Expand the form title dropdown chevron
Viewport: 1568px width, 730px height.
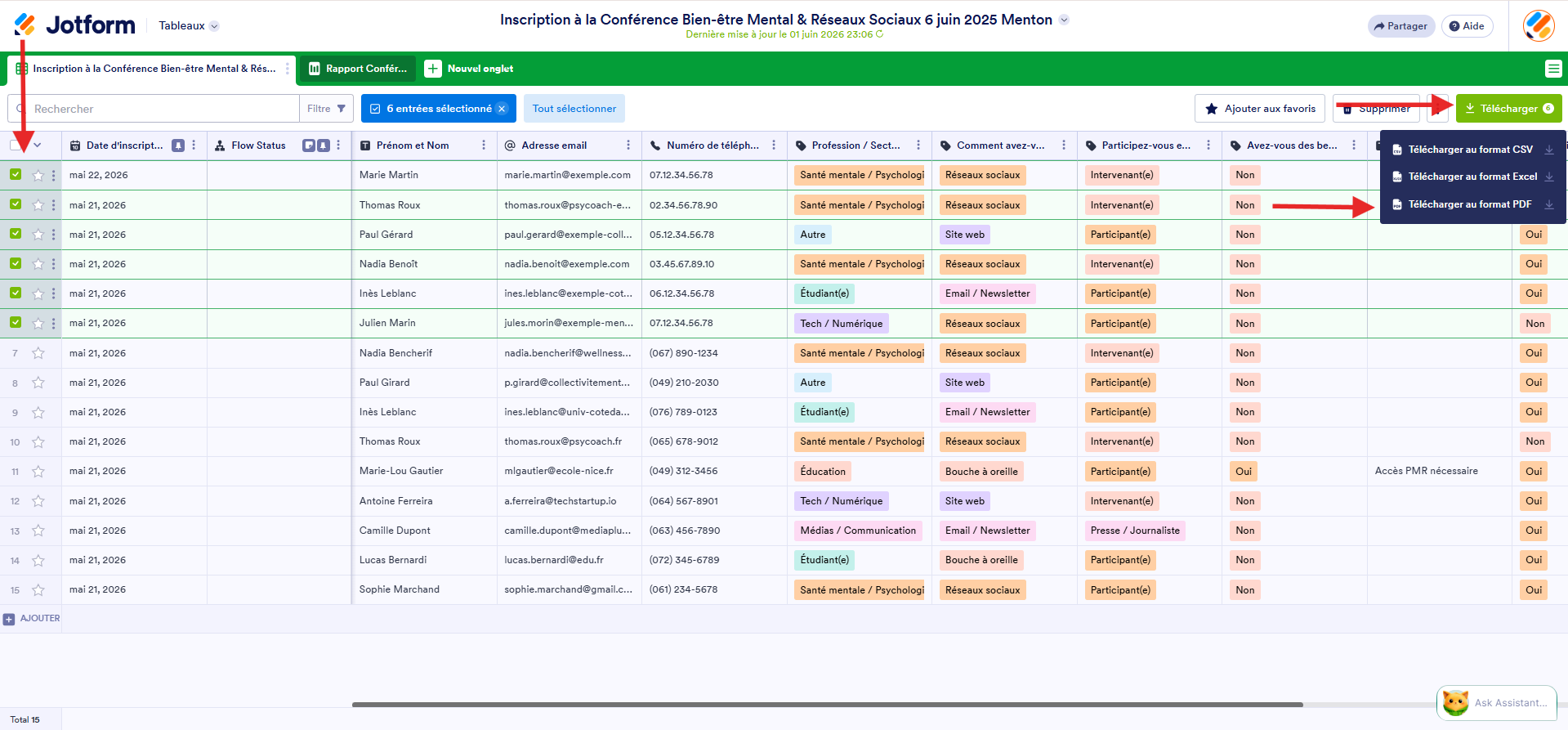(1064, 20)
